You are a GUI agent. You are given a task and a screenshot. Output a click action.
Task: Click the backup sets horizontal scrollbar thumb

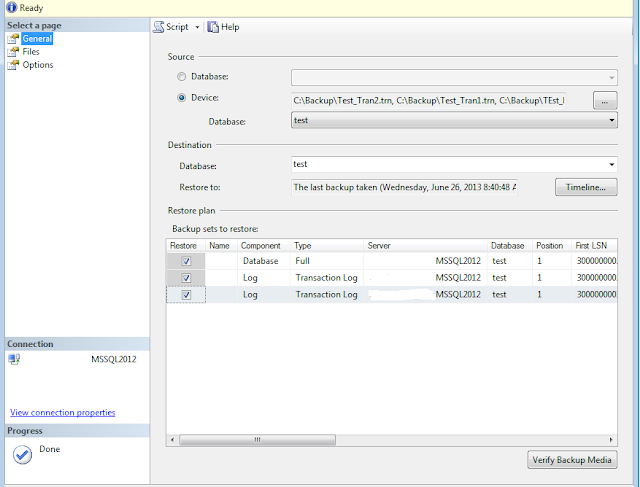point(258,440)
